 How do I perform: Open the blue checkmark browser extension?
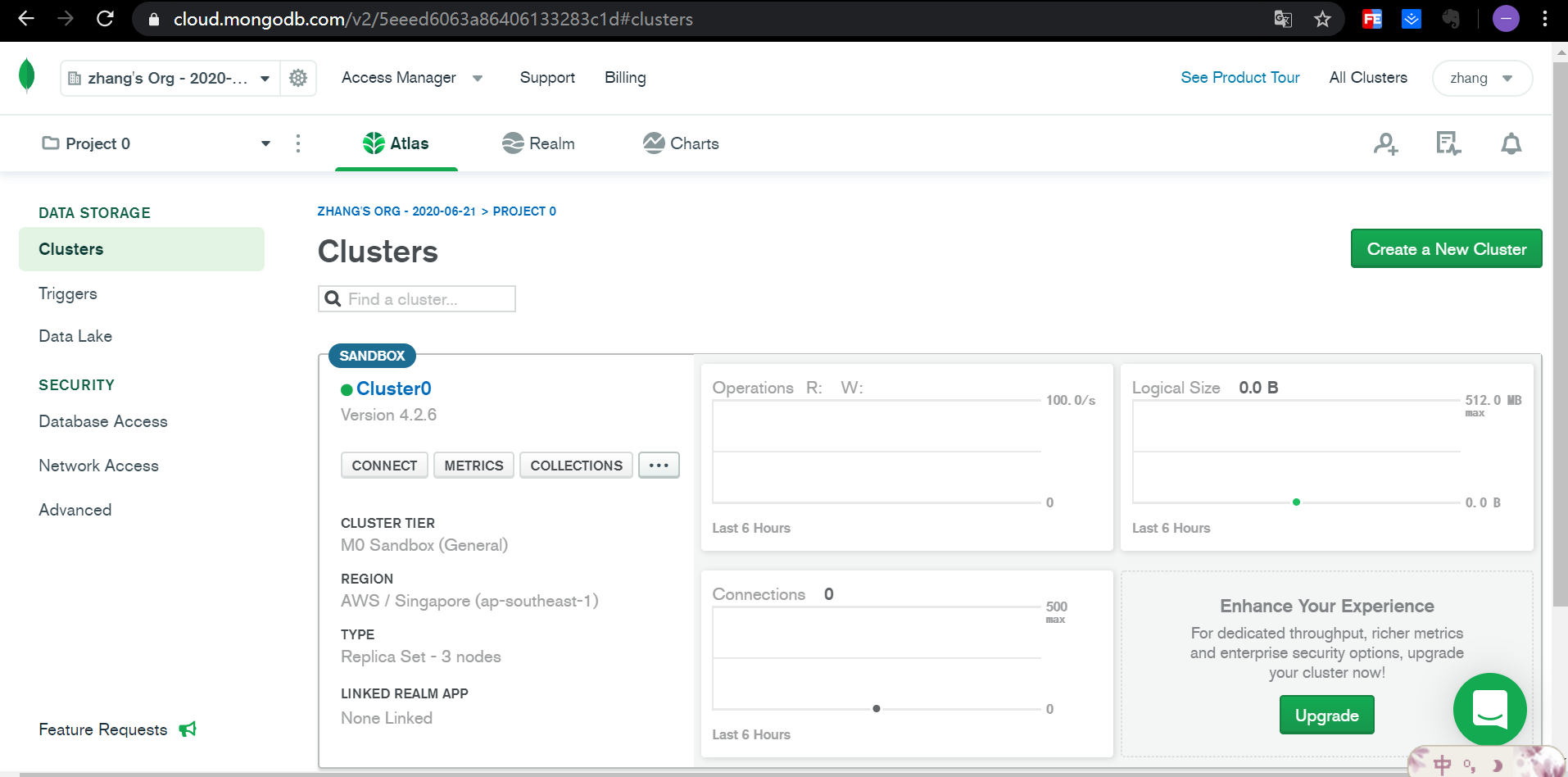[x=1412, y=19]
